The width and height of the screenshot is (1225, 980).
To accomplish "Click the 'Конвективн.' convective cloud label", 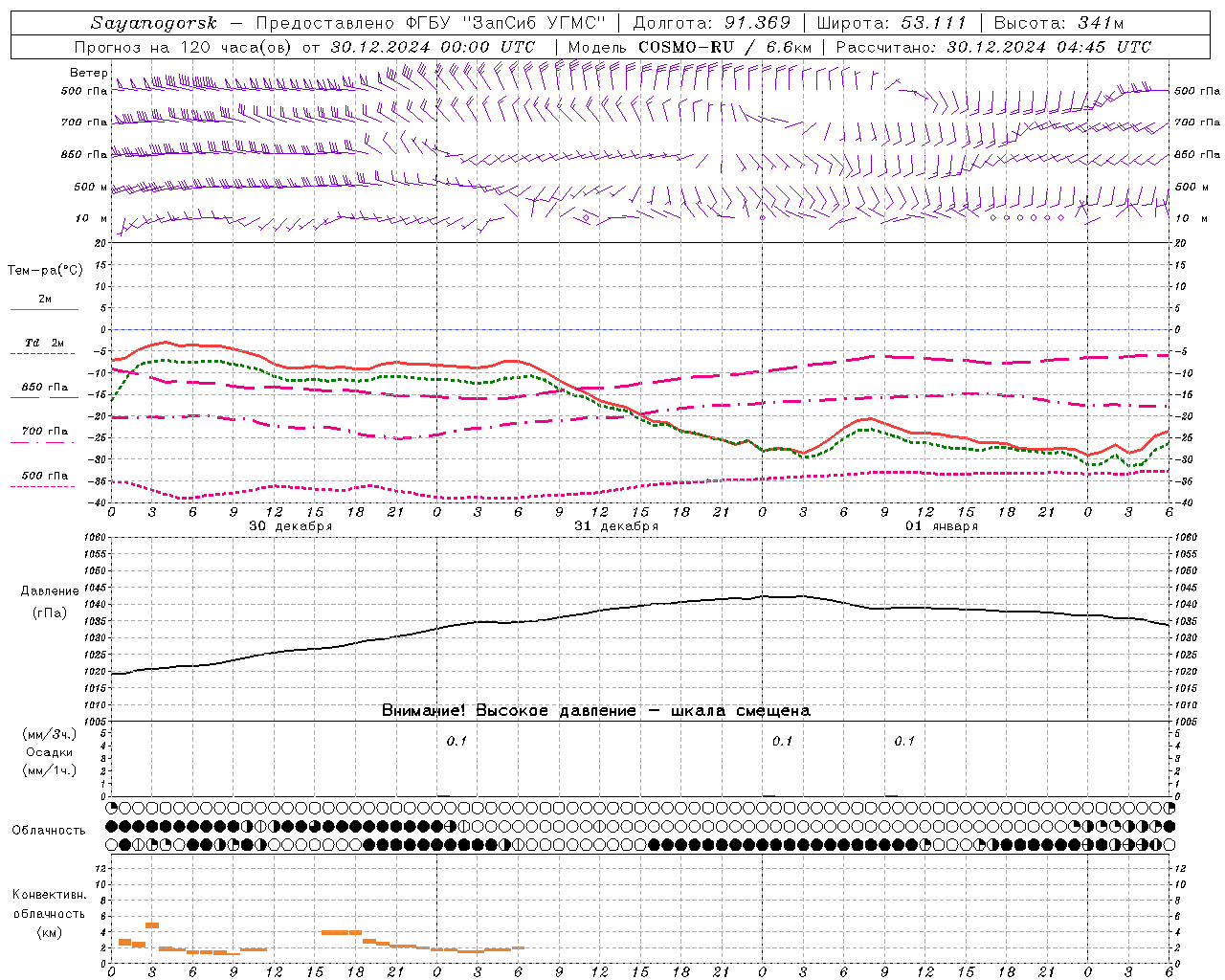I will tap(49, 895).
